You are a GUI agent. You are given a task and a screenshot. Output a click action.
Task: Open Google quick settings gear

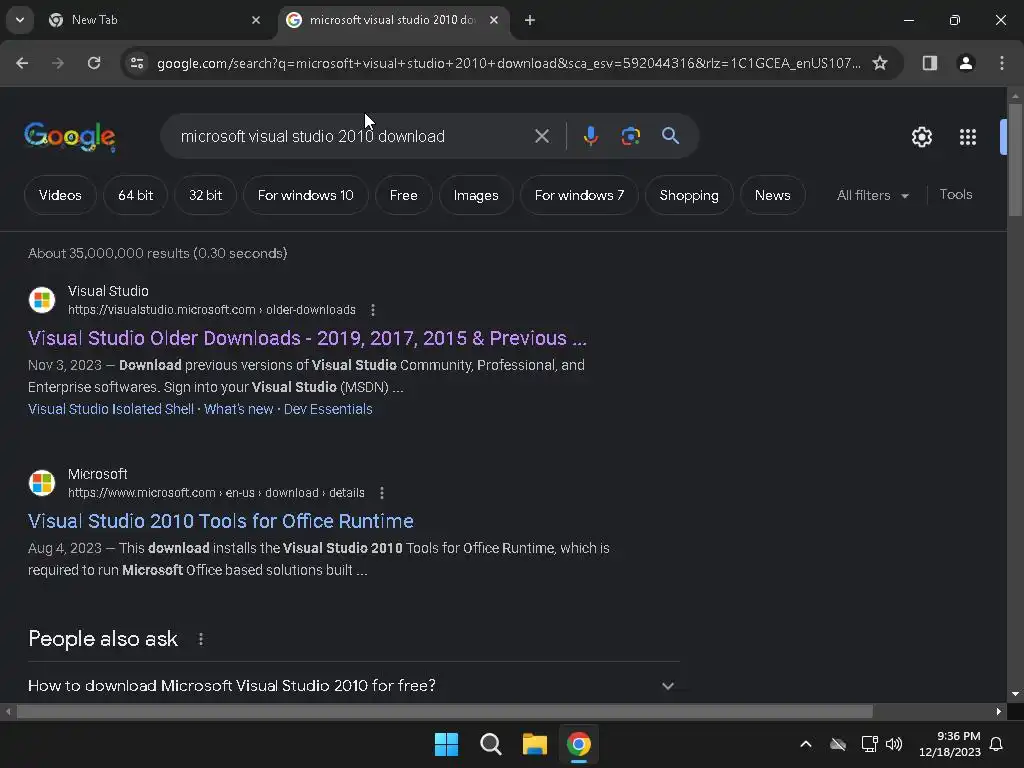921,137
